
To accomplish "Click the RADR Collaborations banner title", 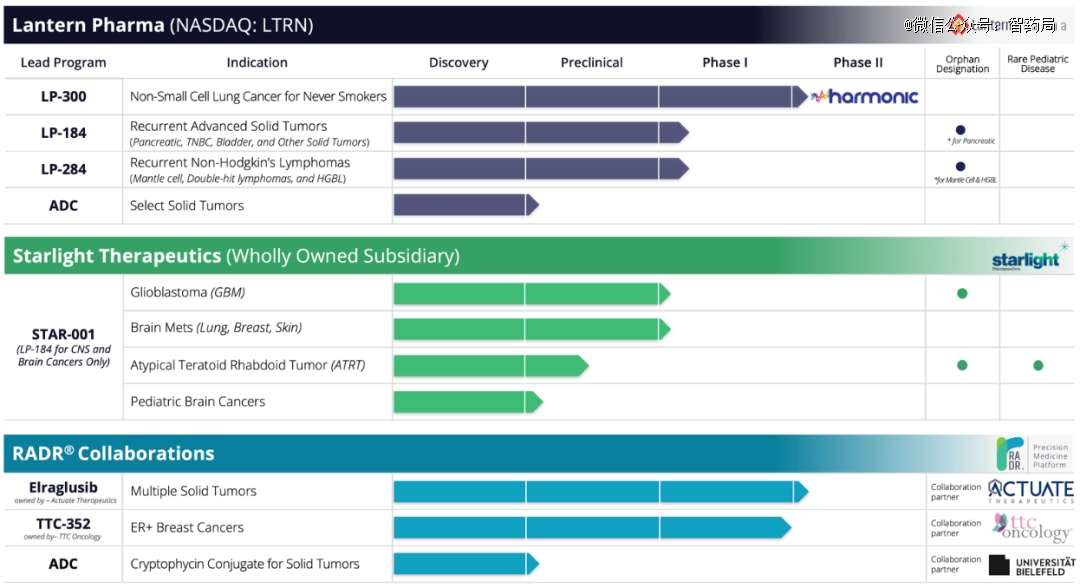I will [x=114, y=454].
